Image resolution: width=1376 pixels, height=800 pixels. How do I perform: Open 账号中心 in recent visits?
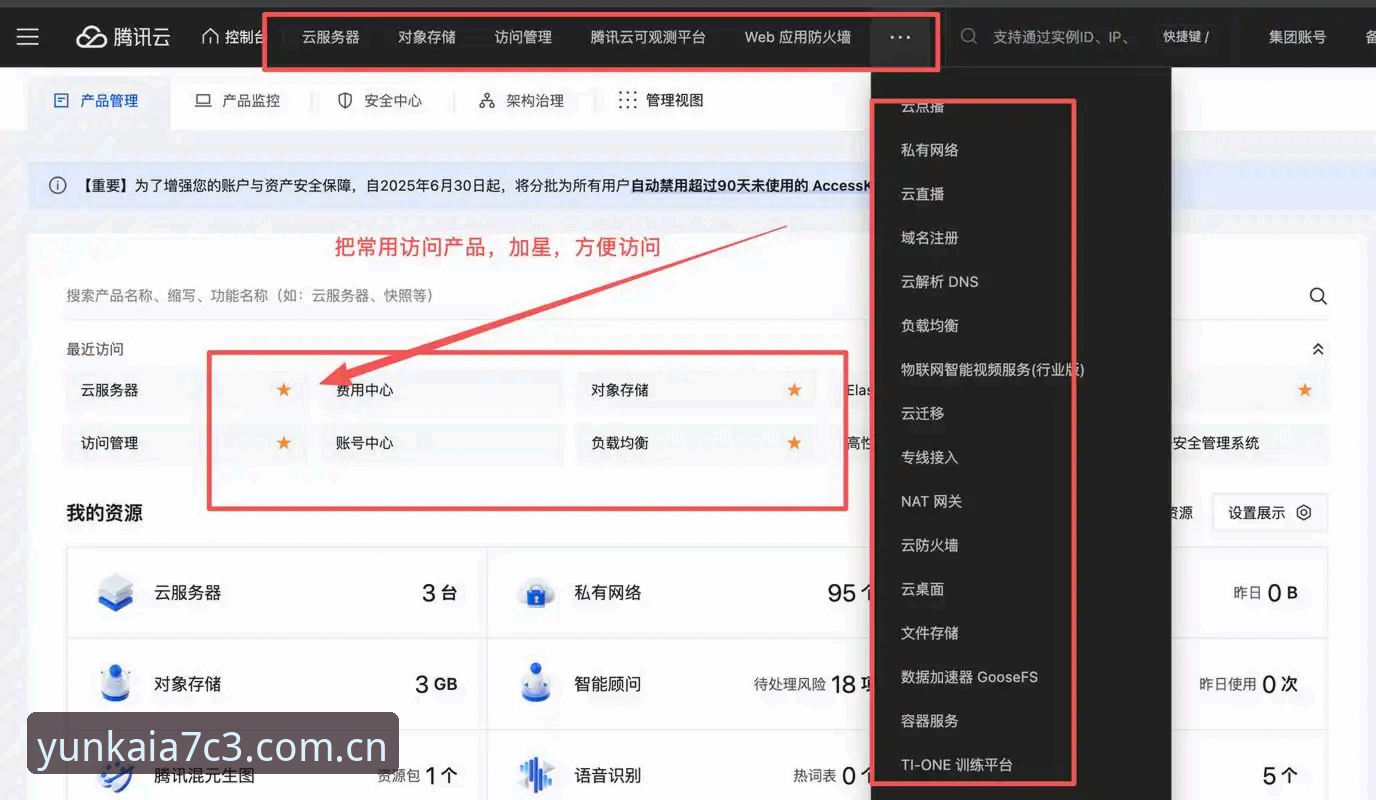click(x=441, y=443)
